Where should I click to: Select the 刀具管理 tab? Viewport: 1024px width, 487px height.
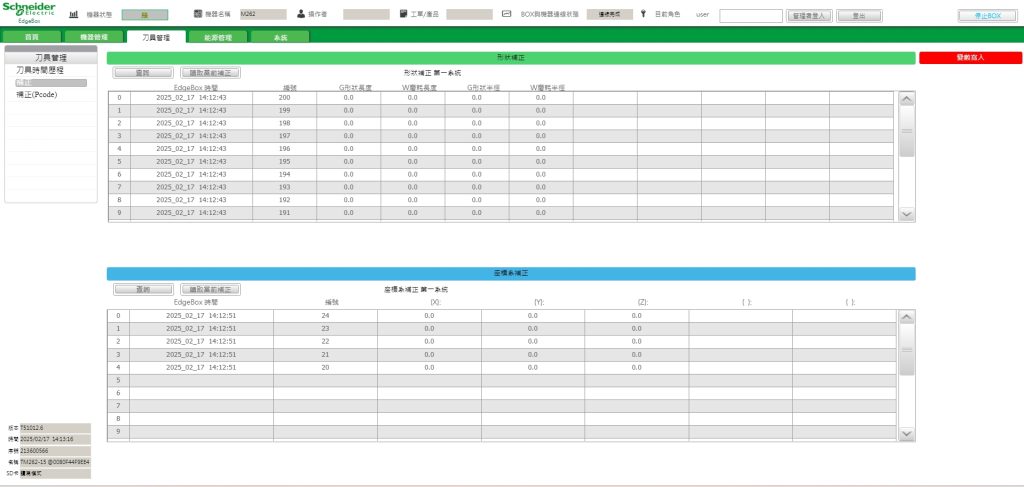[x=155, y=37]
